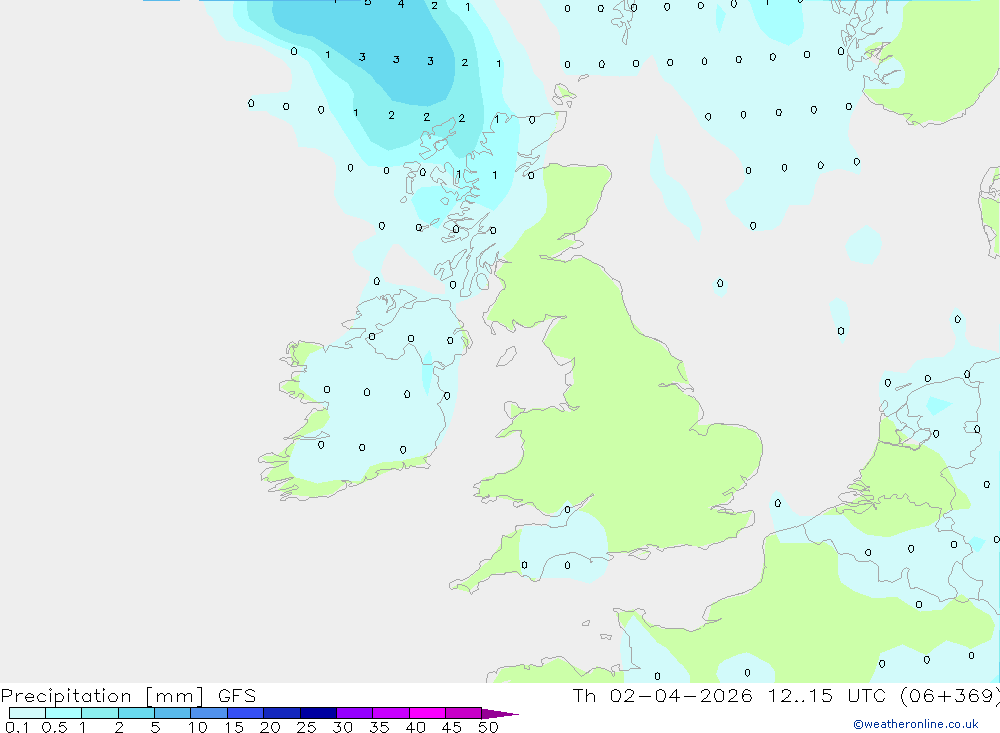Viewport: 1000px width, 733px height.
Task: Click the 35–40 mm purple legend swatch
Action: (391, 713)
